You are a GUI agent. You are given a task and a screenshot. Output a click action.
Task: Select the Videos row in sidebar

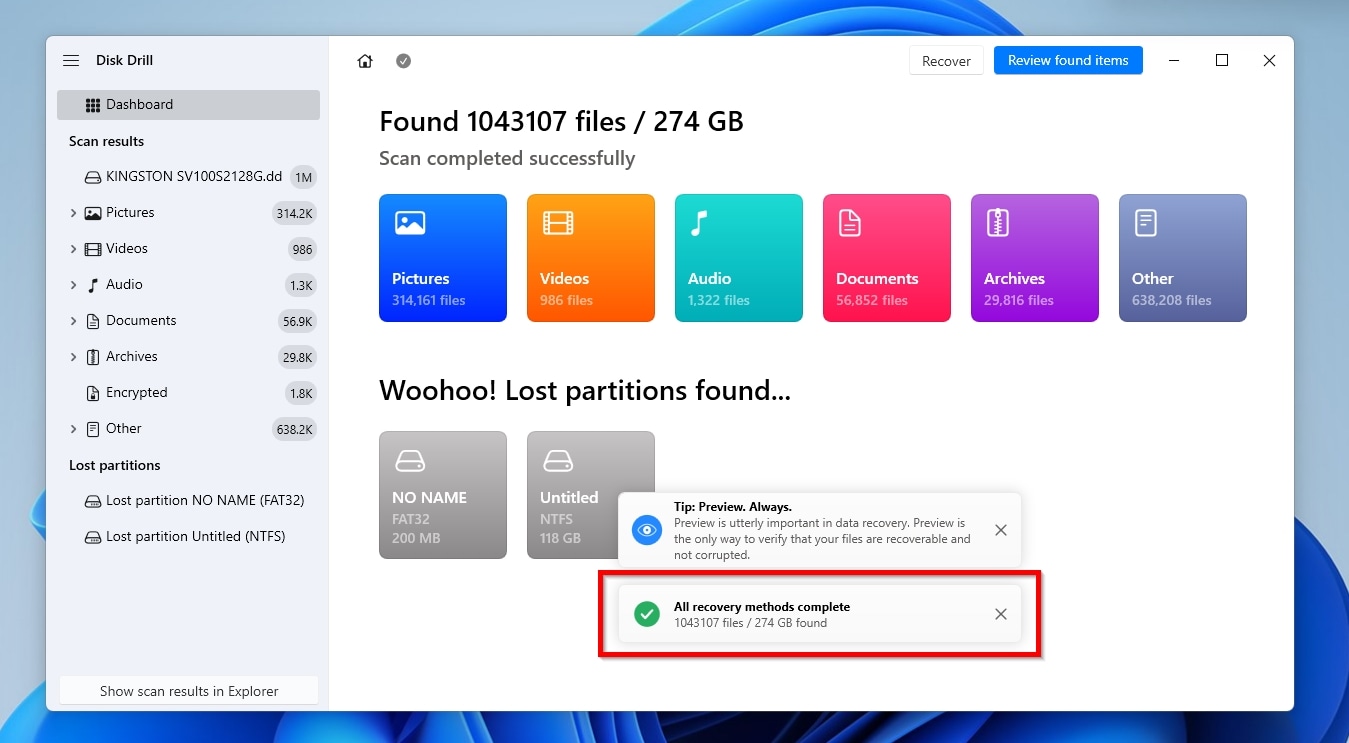tap(188, 249)
